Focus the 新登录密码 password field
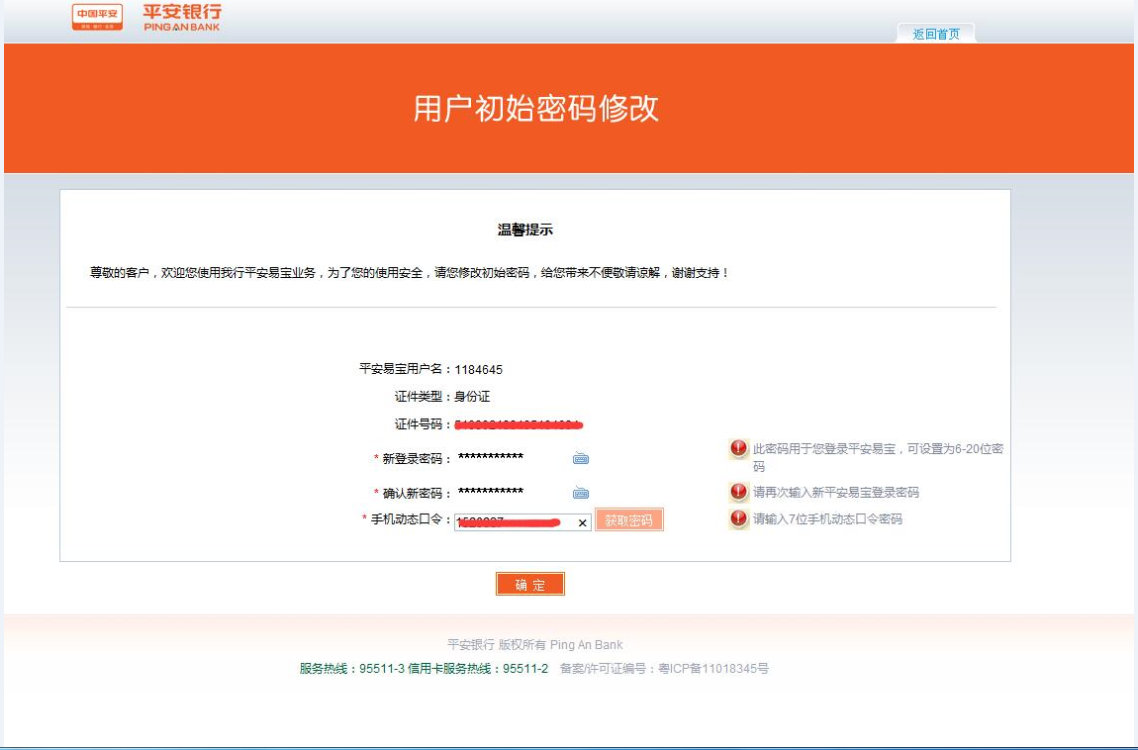 (x=512, y=458)
